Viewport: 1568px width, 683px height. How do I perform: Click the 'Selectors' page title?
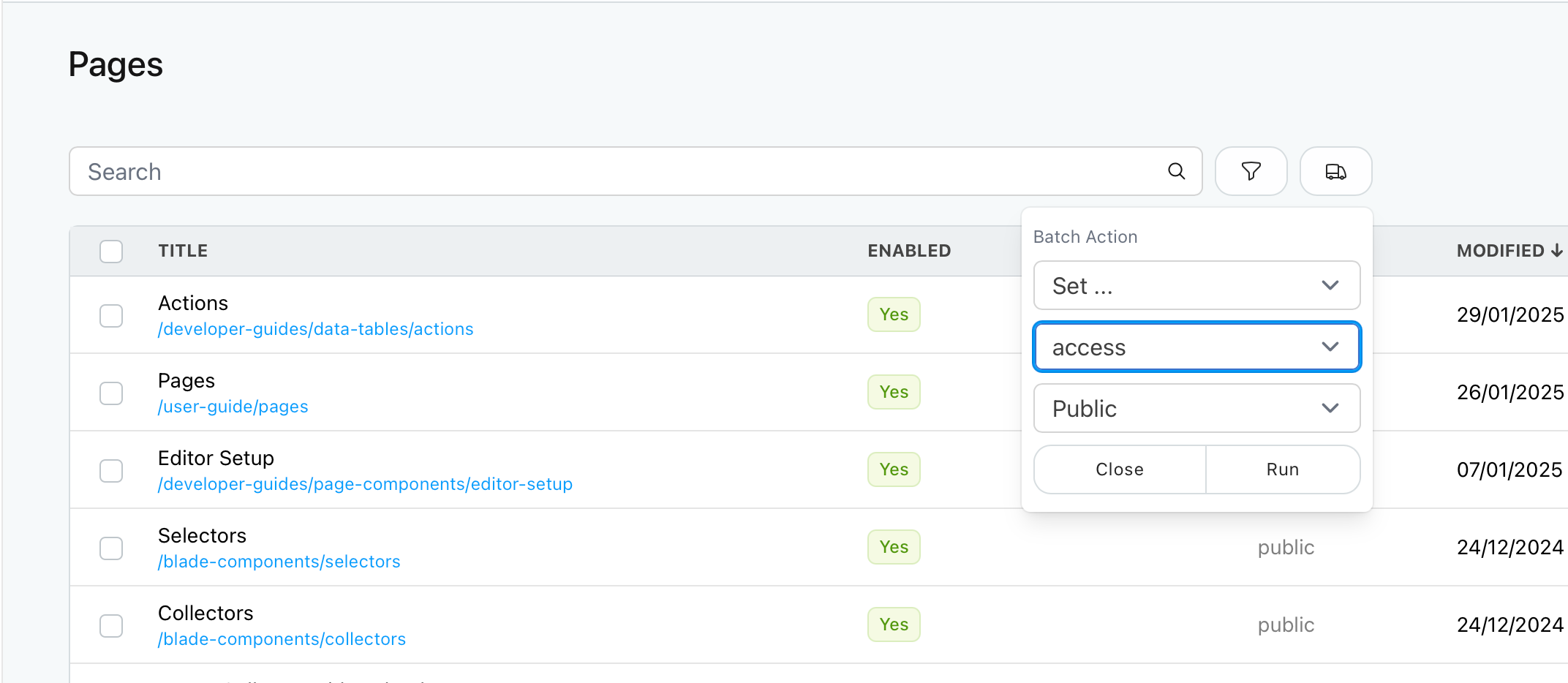pos(202,536)
